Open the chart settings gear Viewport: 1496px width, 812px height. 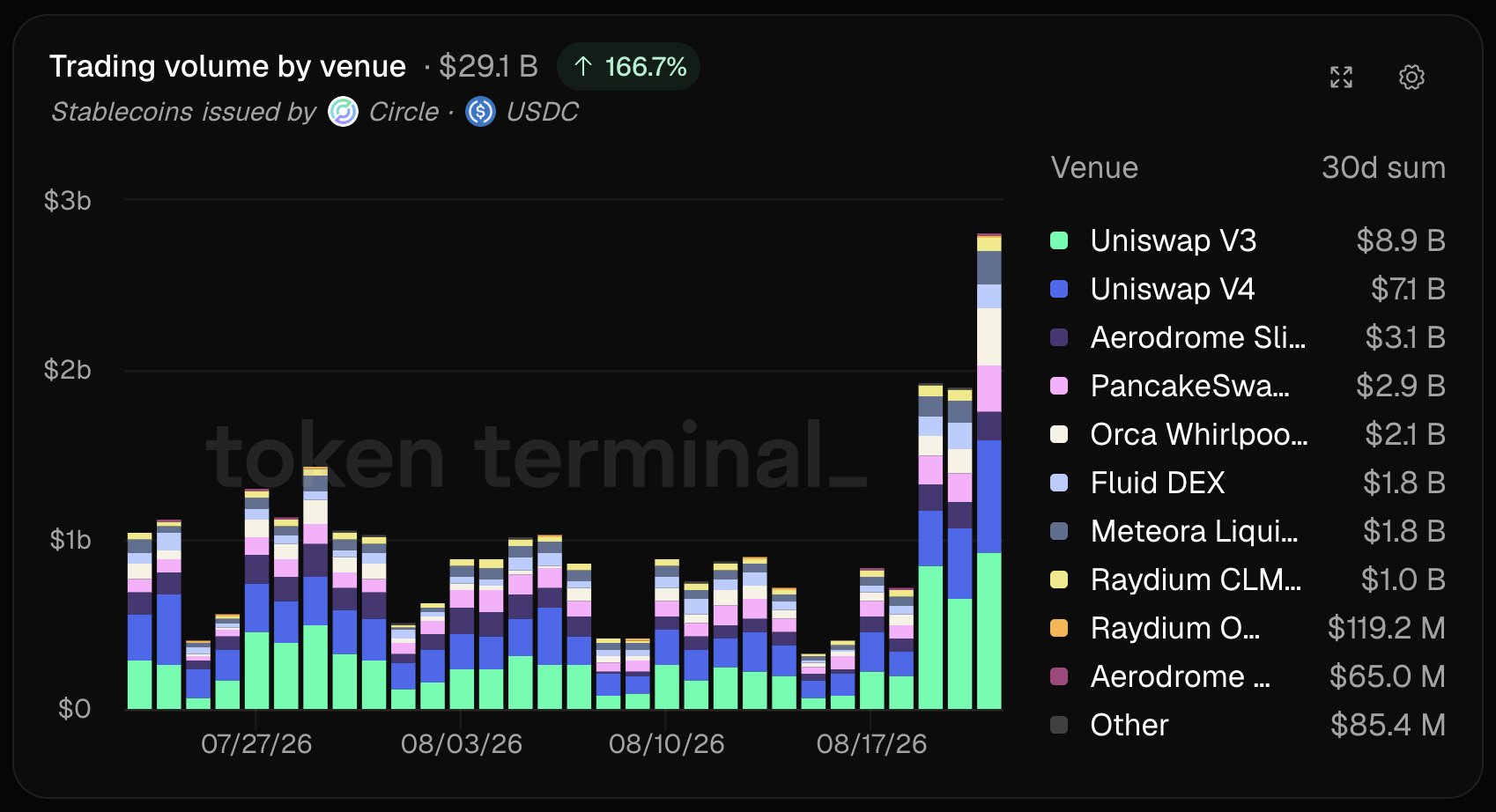coord(1411,78)
